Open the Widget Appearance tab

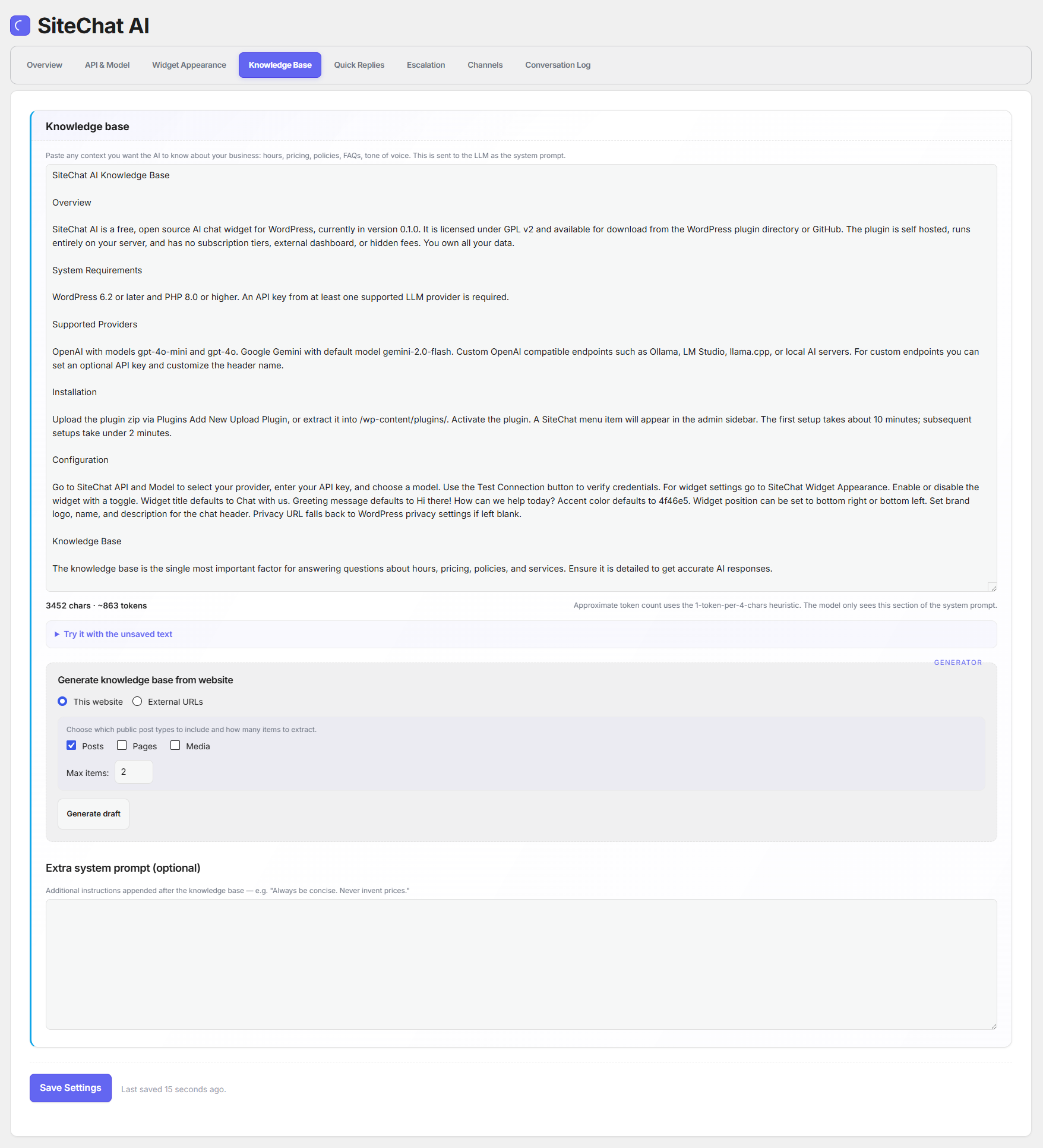pyautogui.click(x=189, y=65)
